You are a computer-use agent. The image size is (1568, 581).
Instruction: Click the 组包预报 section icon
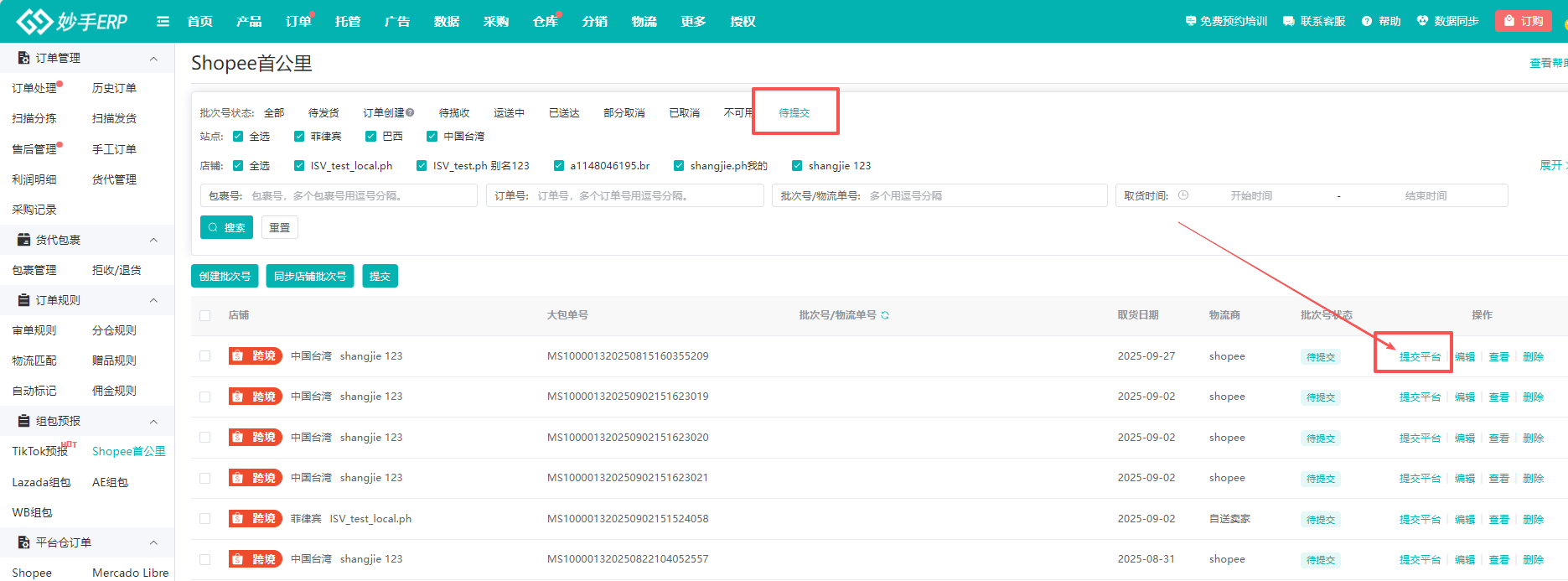click(x=23, y=421)
